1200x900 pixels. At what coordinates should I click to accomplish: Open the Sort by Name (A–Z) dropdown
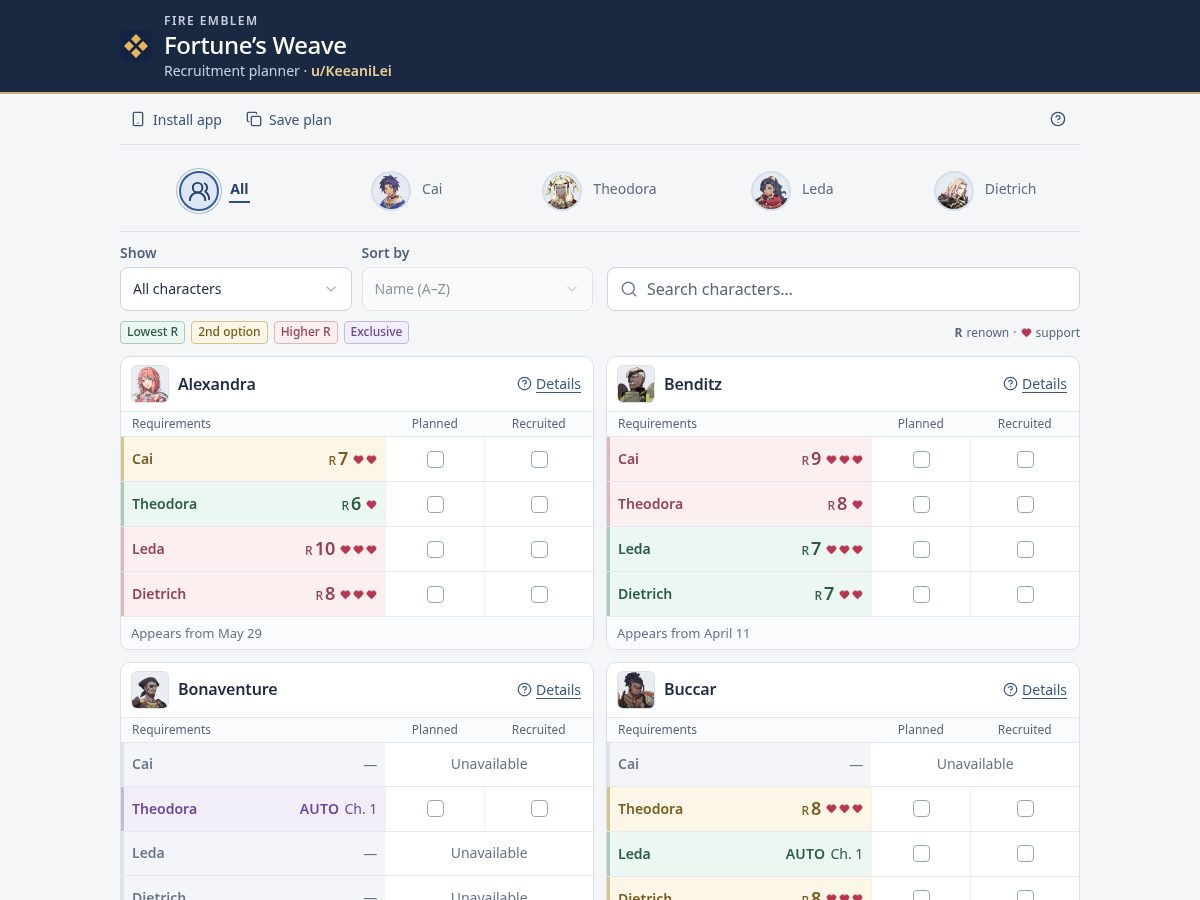[477, 289]
